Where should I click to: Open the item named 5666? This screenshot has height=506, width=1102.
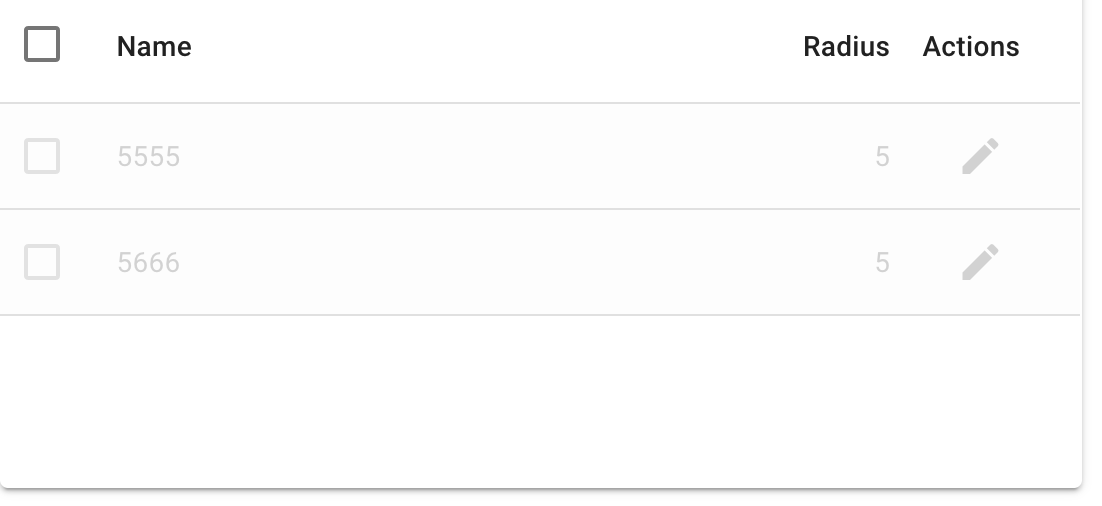point(148,262)
